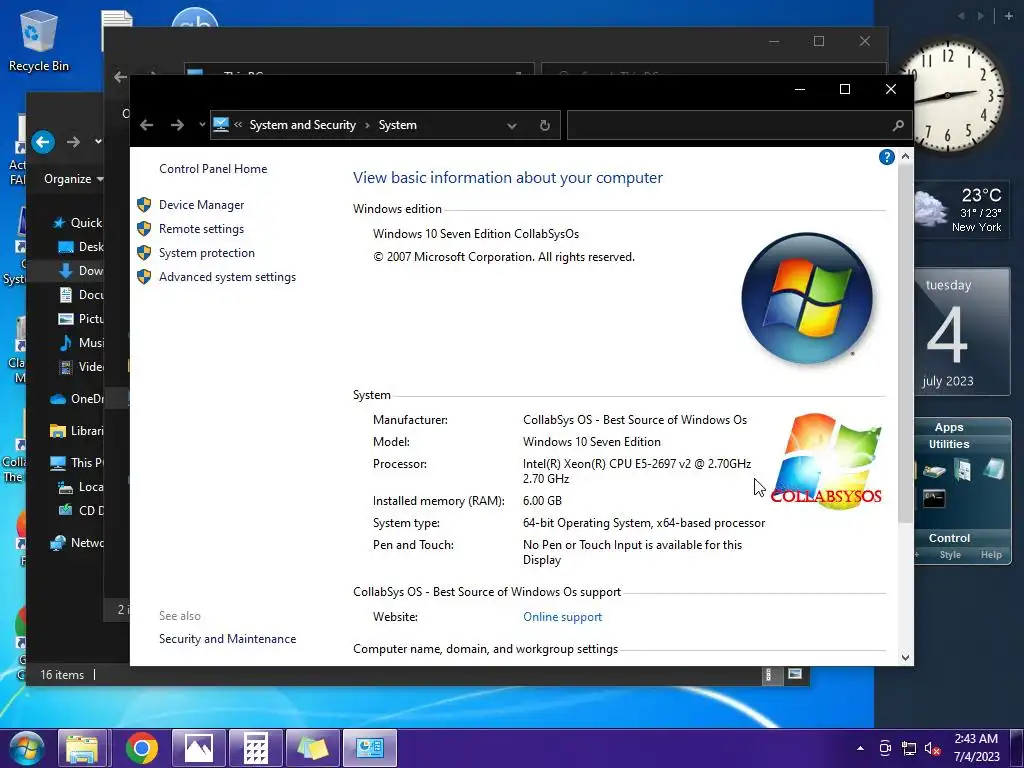The height and width of the screenshot is (768, 1024).
Task: Click the Control Panel search field
Action: pos(730,125)
